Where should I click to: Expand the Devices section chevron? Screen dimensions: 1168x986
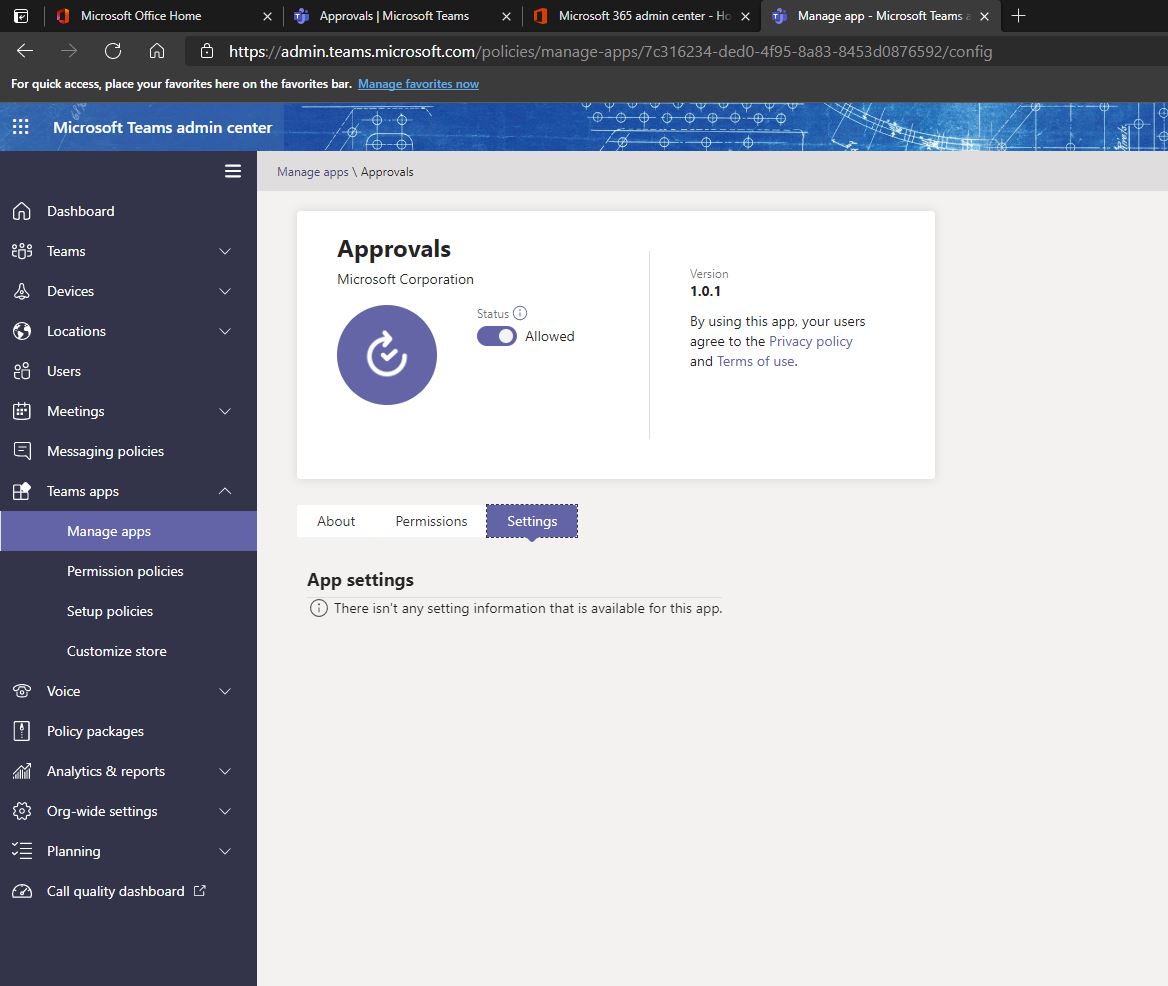[225, 291]
